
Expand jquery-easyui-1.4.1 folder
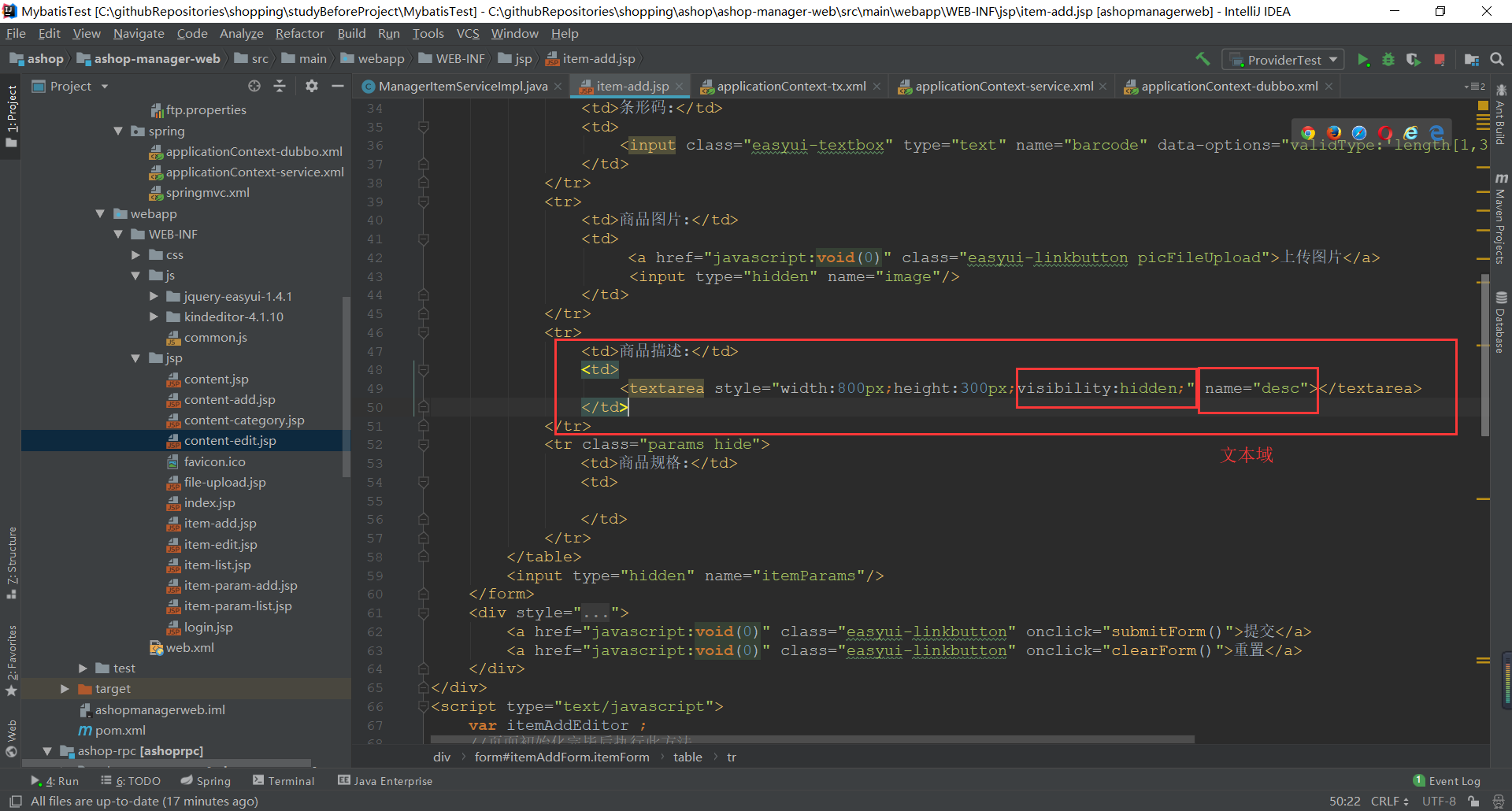(x=154, y=296)
